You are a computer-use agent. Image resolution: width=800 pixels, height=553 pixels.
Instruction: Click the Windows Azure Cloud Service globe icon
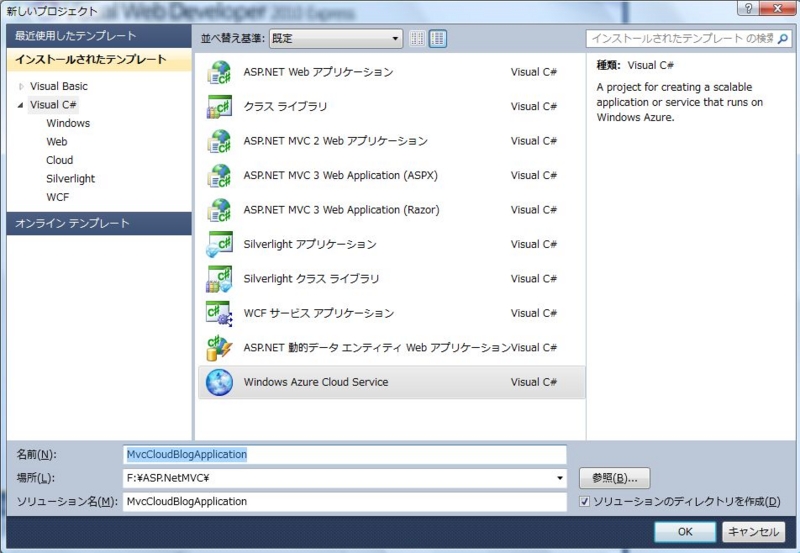(x=219, y=382)
